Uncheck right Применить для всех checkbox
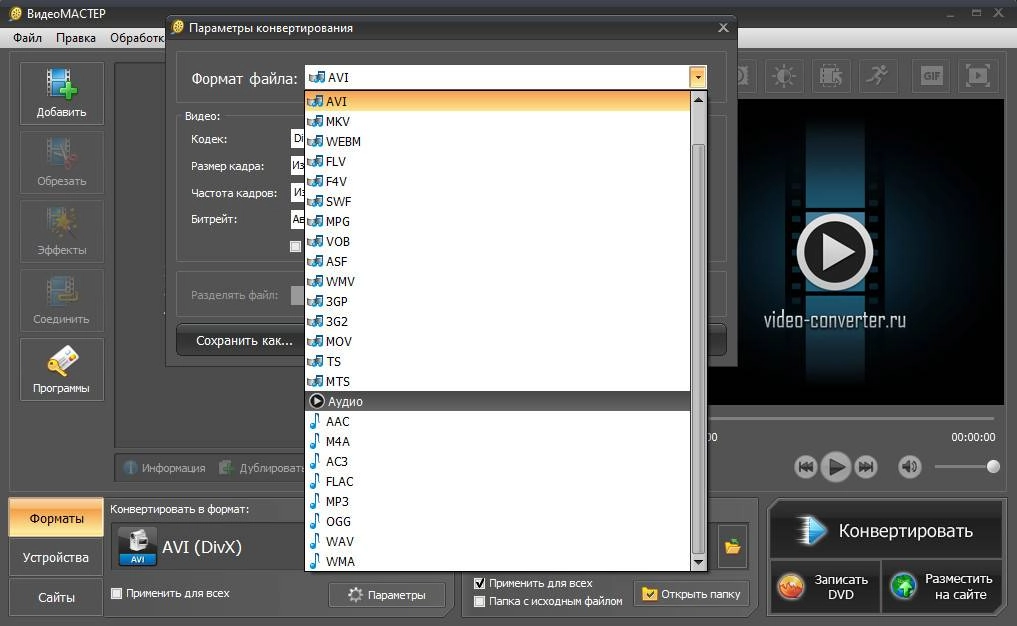The width and height of the screenshot is (1017, 626). pos(479,583)
